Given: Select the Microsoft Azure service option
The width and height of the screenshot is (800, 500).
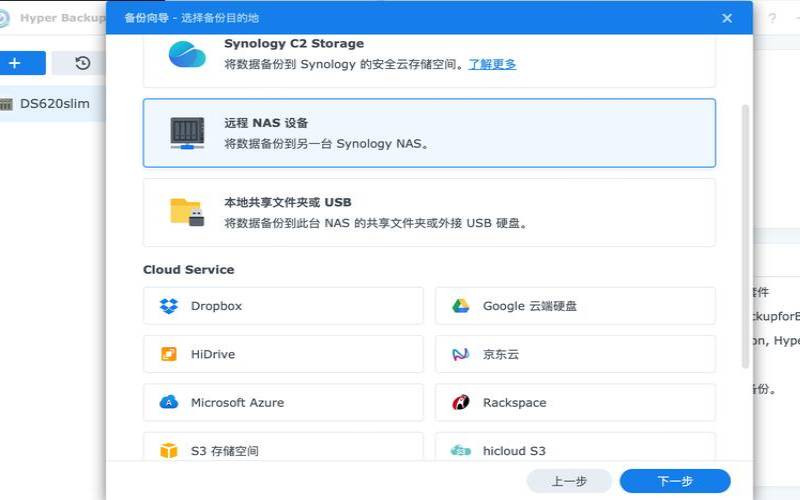Looking at the screenshot, I should click(x=283, y=402).
